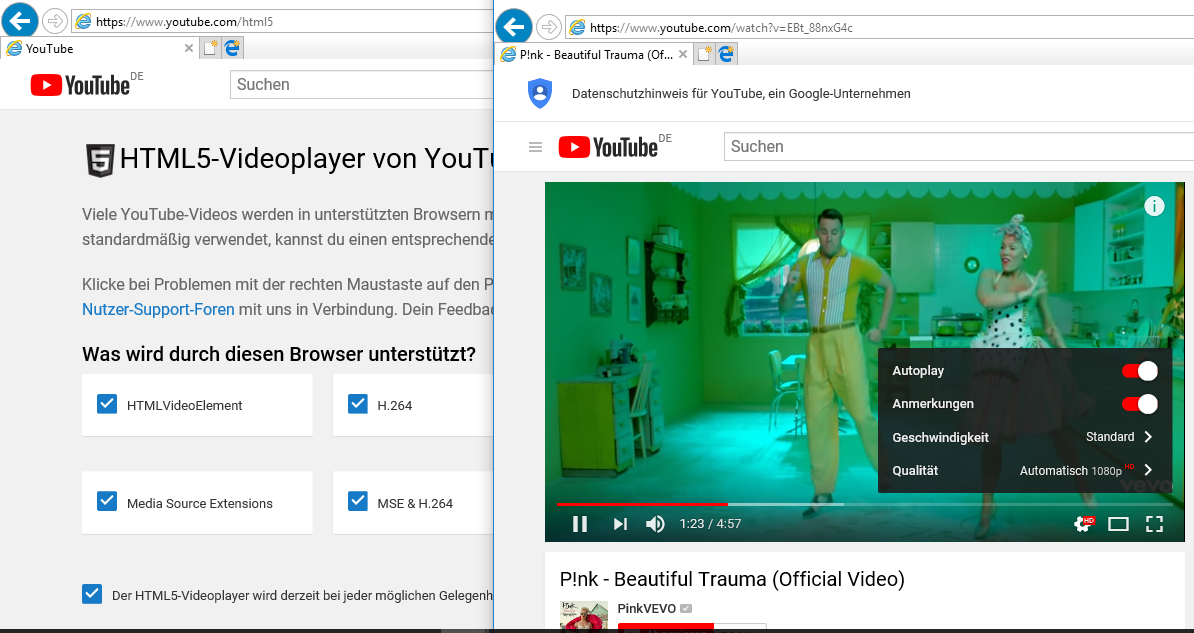Open Geschwindigkeit speed submenu
Viewport: 1194px width, 633px height.
(1023, 437)
